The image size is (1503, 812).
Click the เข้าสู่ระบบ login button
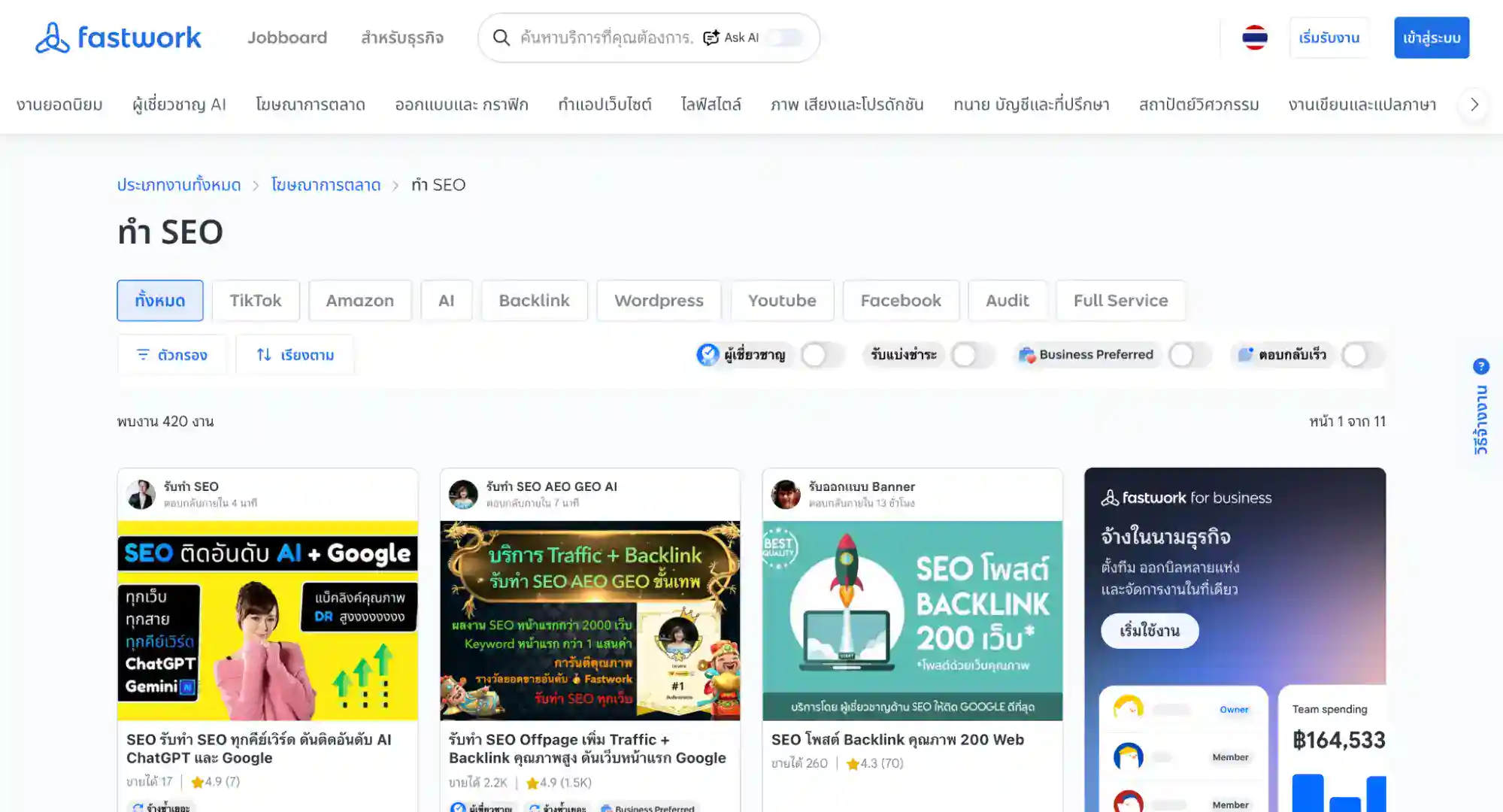(x=1432, y=38)
